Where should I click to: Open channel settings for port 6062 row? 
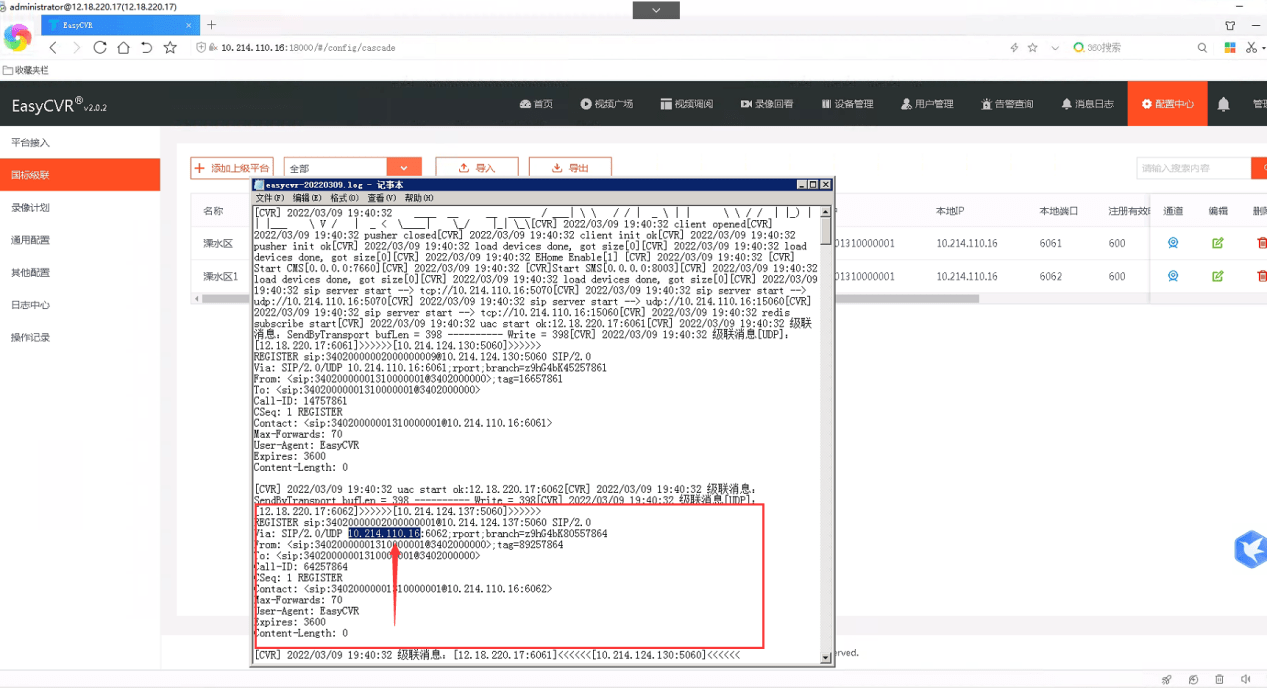[x=1173, y=276]
